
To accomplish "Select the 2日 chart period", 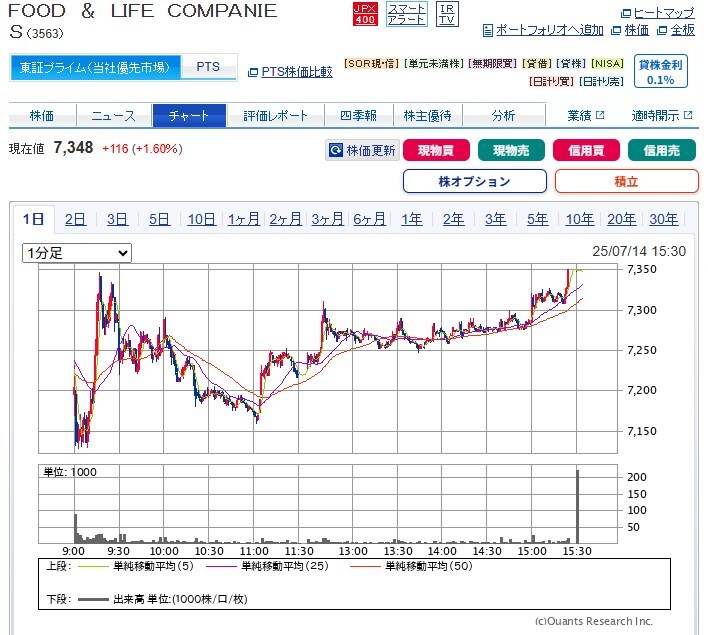I will (75, 219).
